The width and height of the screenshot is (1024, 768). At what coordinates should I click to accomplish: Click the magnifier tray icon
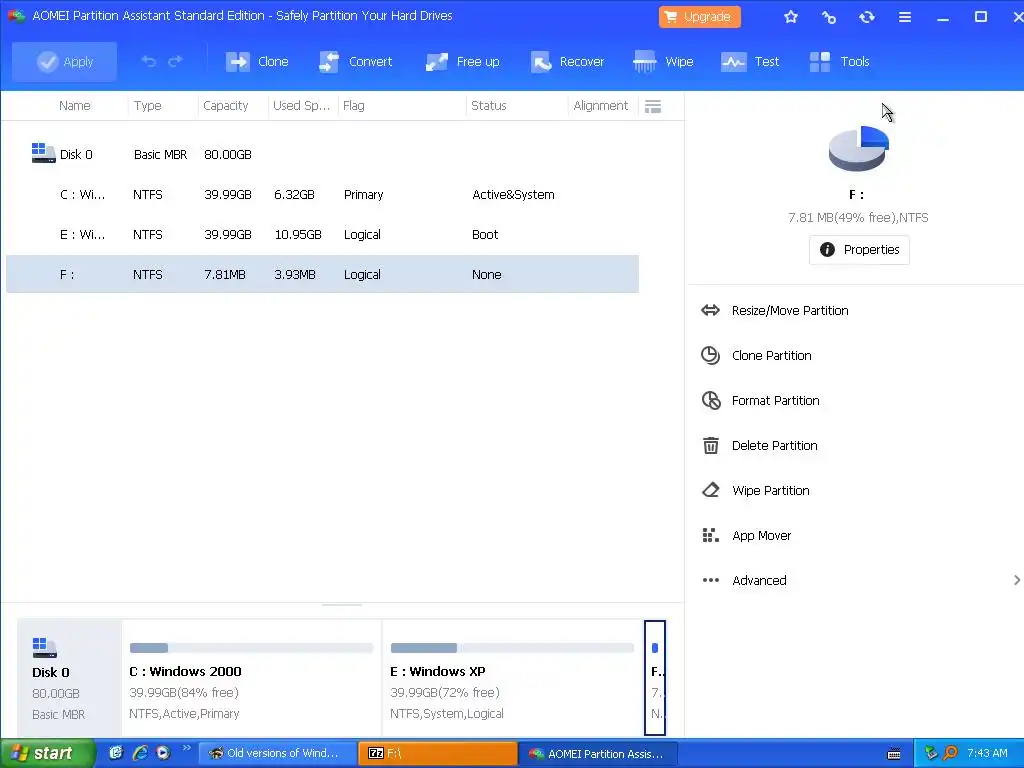pyautogui.click(x=951, y=754)
